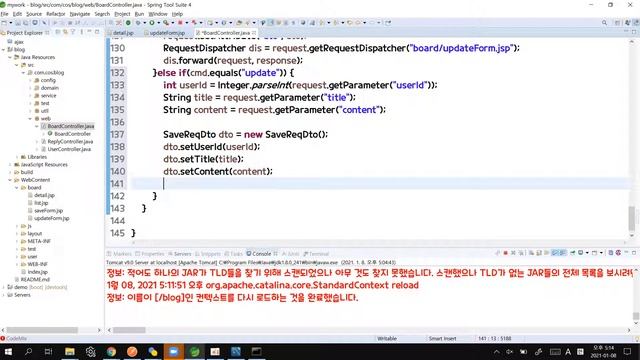Click the green Run launch icon
The width and height of the screenshot is (640, 360).
click(152, 23)
